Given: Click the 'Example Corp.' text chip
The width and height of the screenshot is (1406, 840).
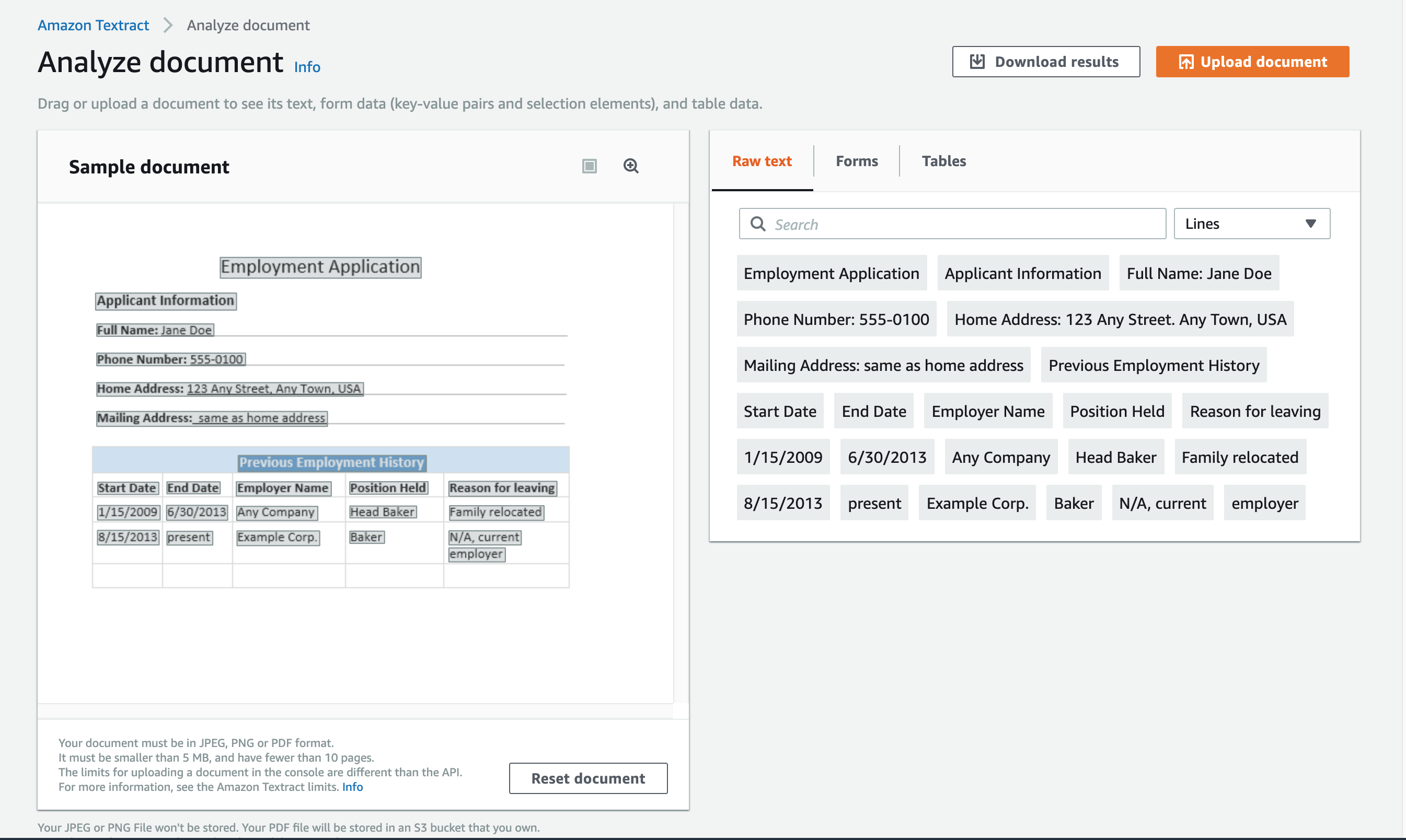Looking at the screenshot, I should pyautogui.click(x=977, y=503).
